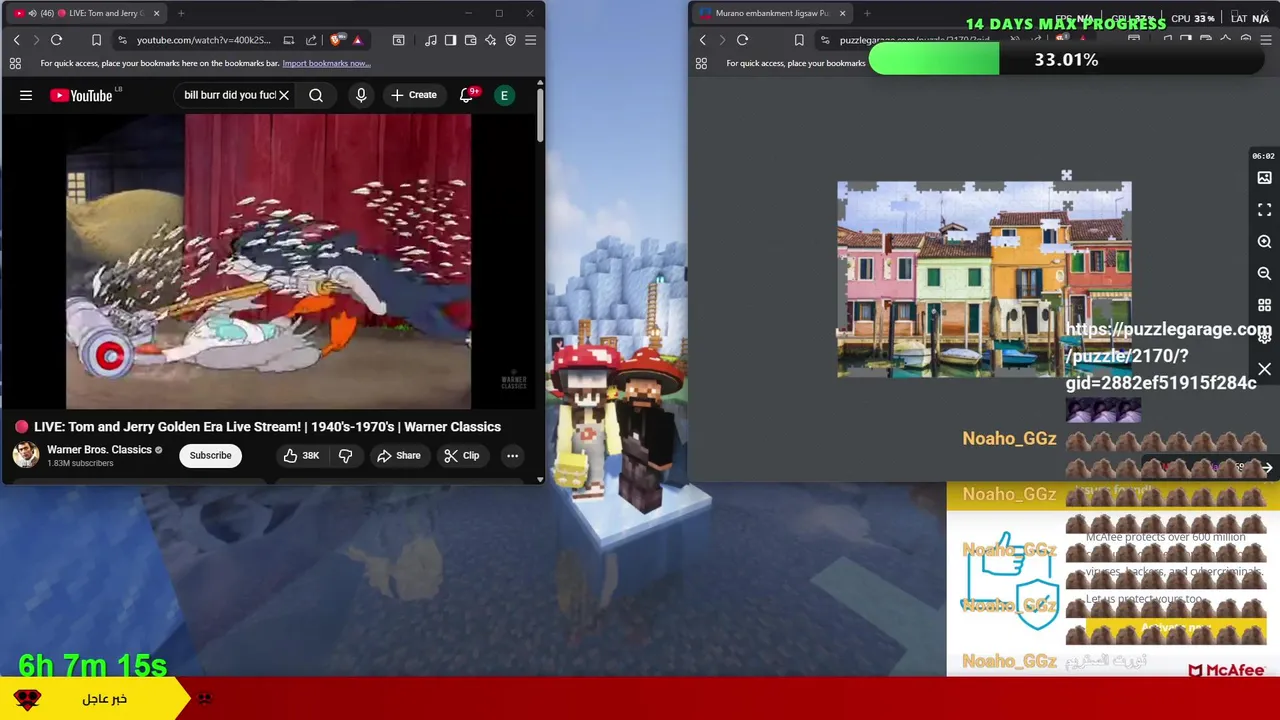The width and height of the screenshot is (1280, 720).
Task: Bookmark the YouTube page
Action: pos(96,40)
